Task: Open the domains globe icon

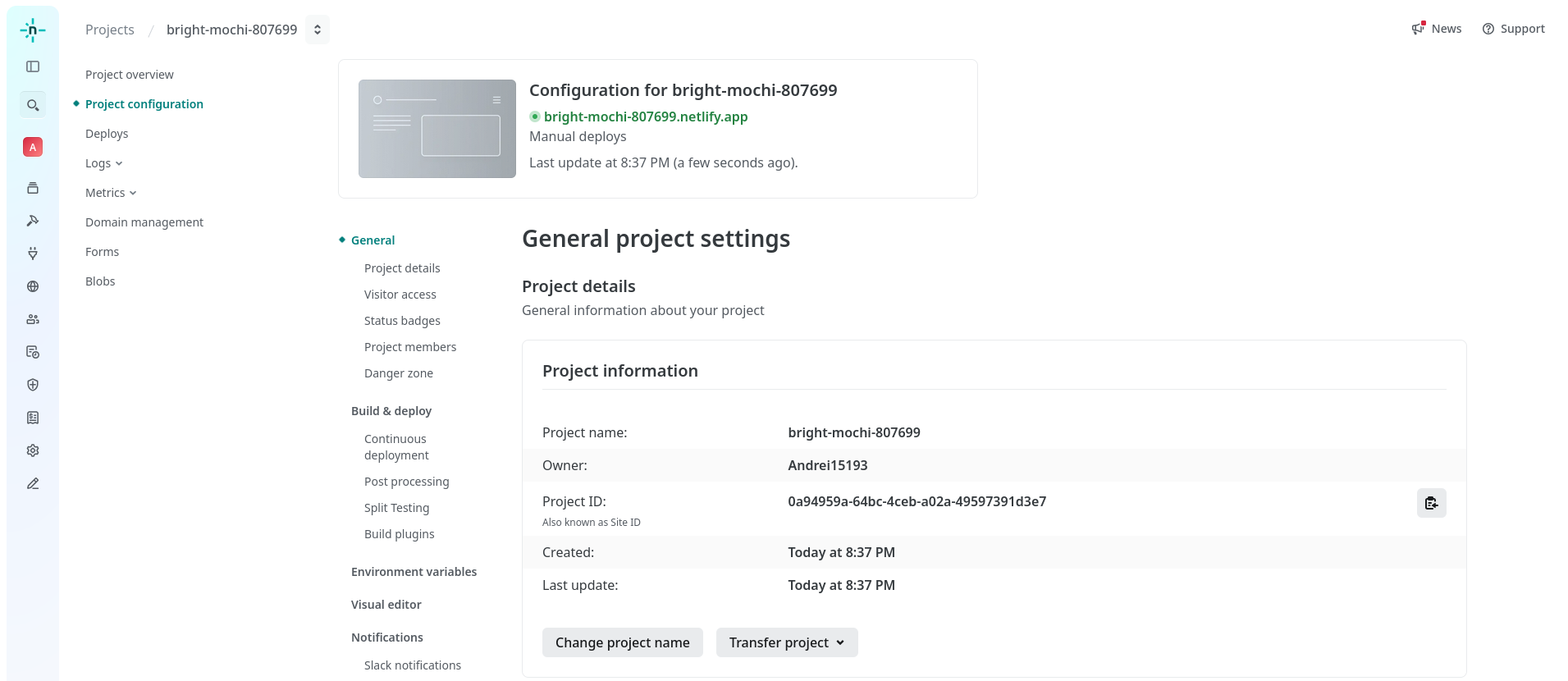Action: click(x=33, y=286)
